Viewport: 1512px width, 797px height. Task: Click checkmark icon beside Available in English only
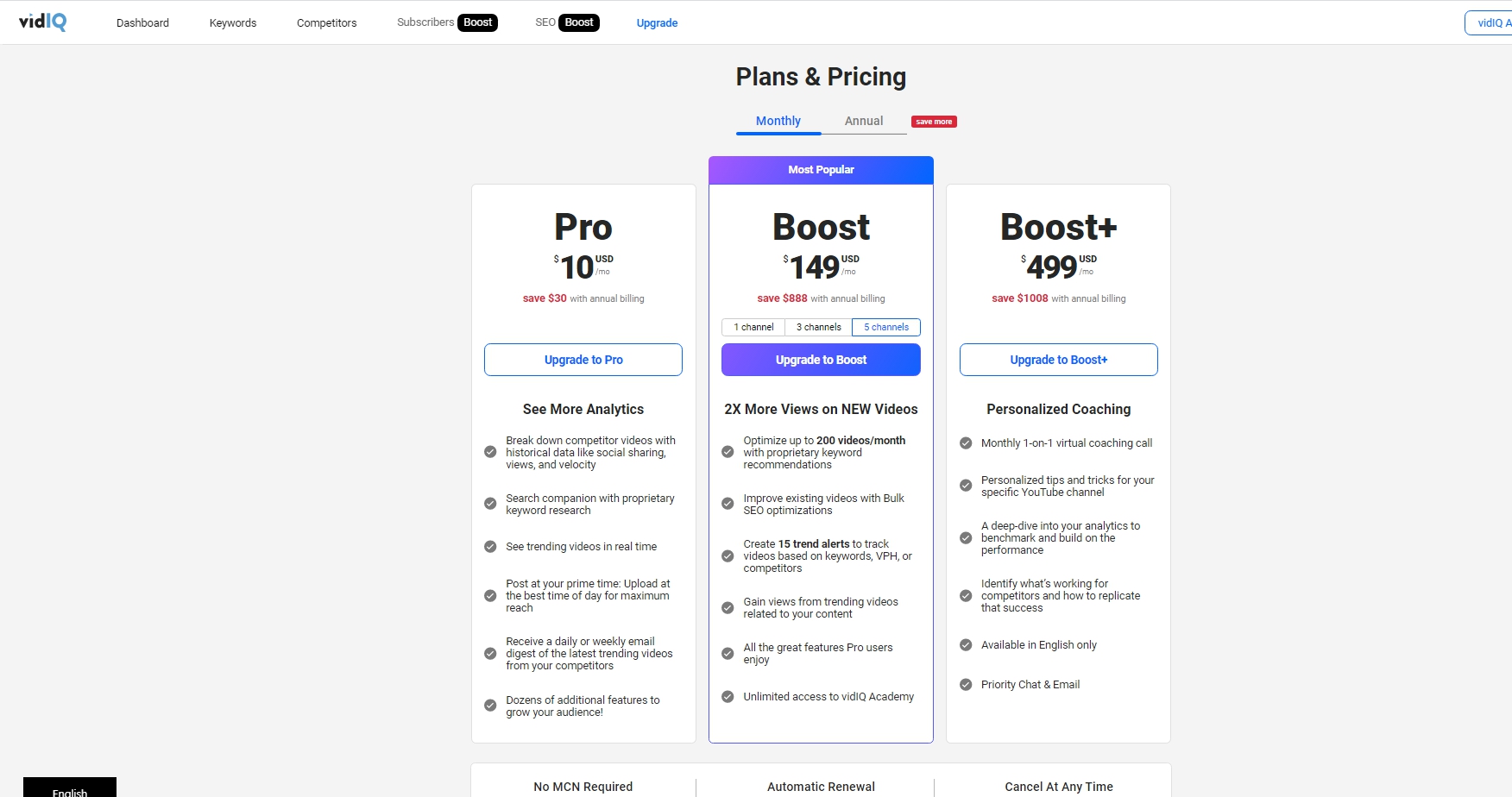[966, 645]
